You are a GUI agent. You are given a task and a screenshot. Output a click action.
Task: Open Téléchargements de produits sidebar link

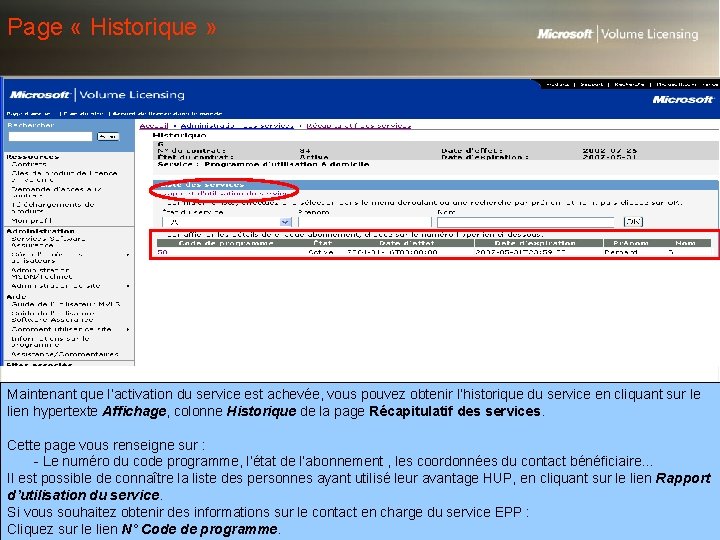click(x=52, y=208)
